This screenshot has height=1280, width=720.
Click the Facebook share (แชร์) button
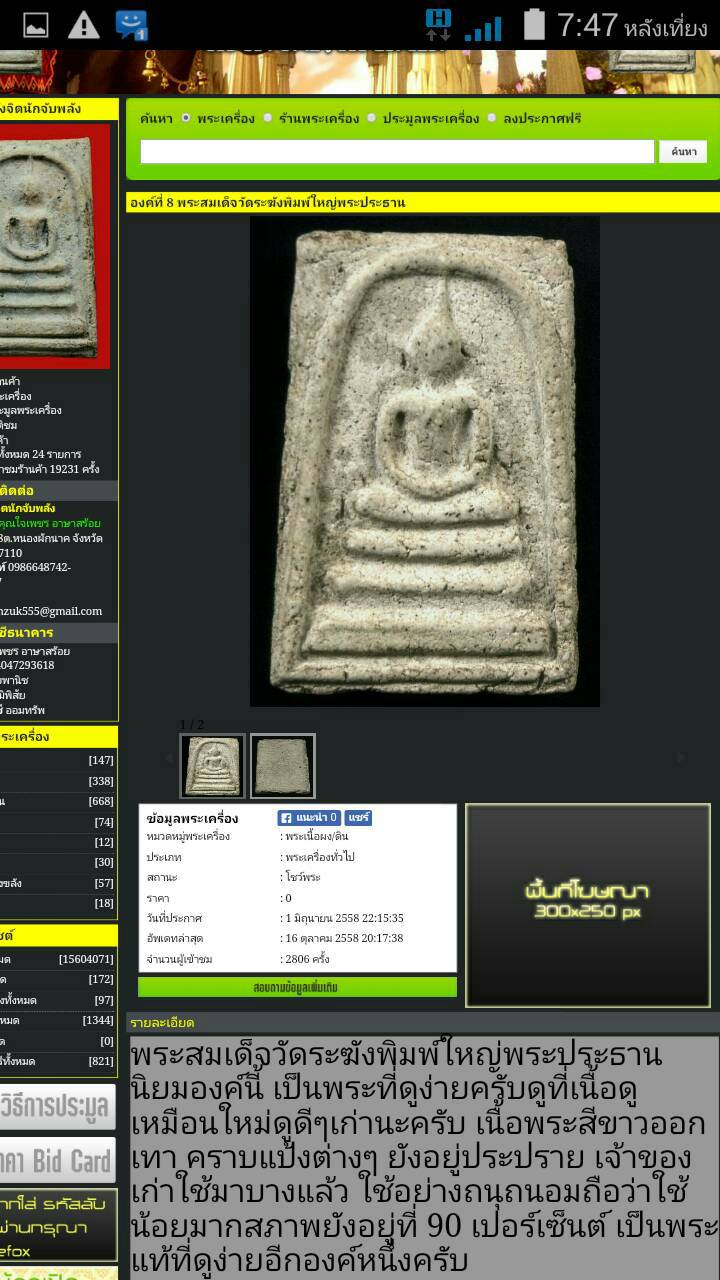click(358, 818)
